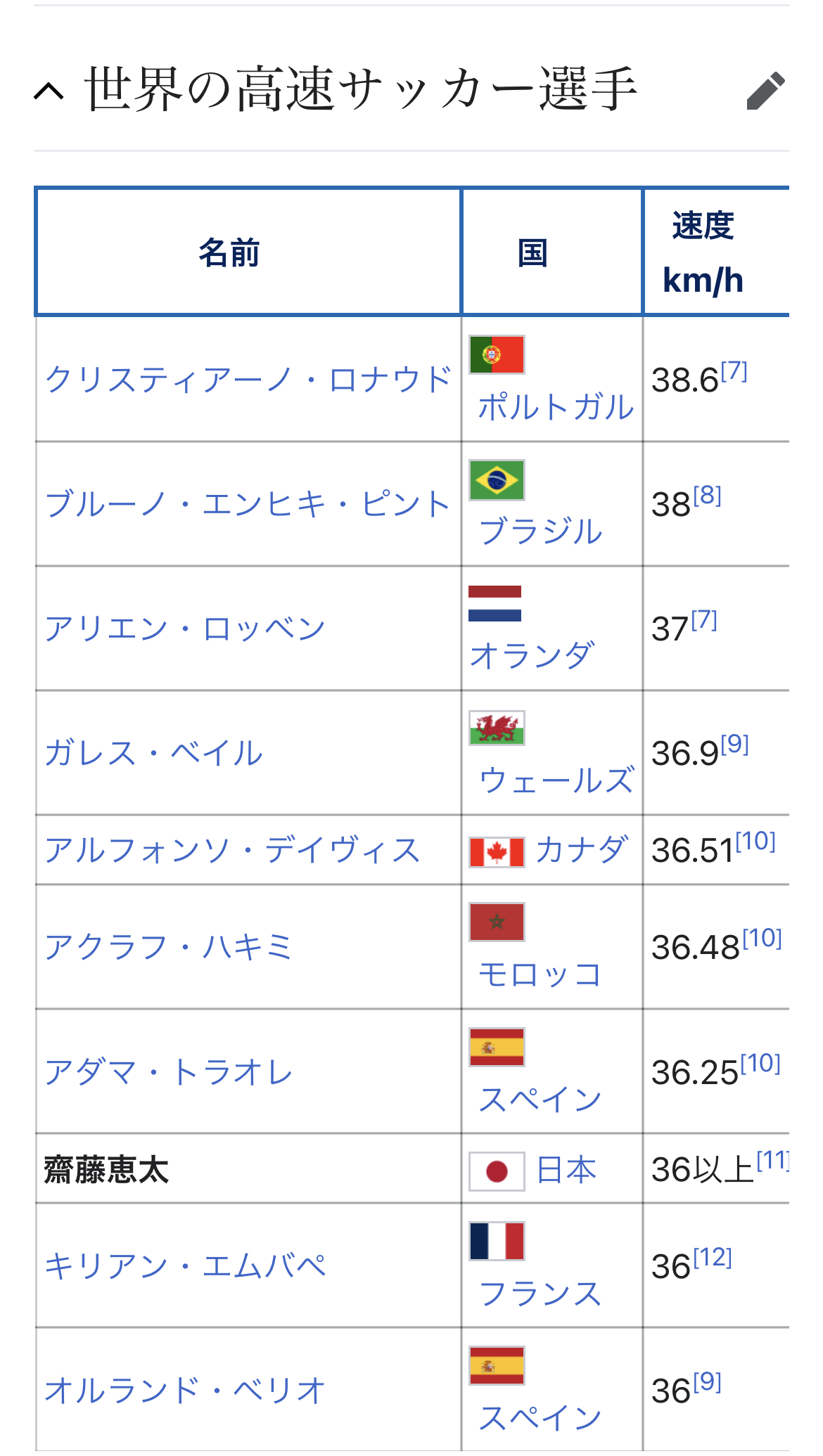Screen dimensions: 823x1456
Task: Click the 速度 km/h column header
Action: point(703,252)
